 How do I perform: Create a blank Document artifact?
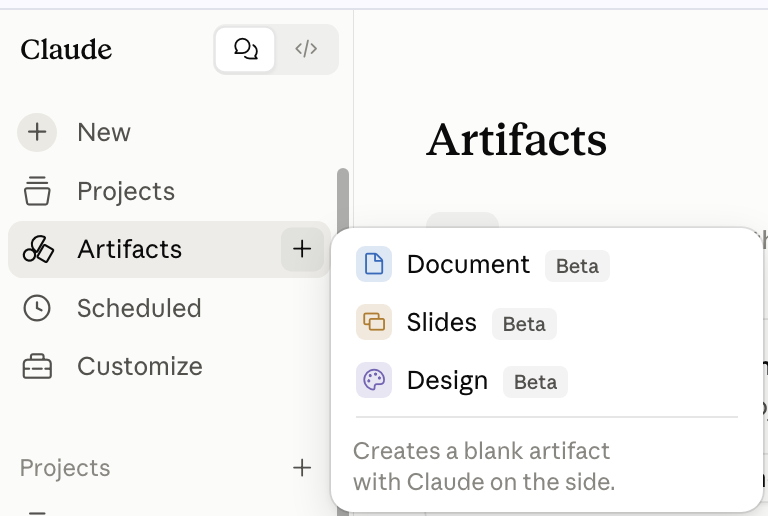[546, 264]
